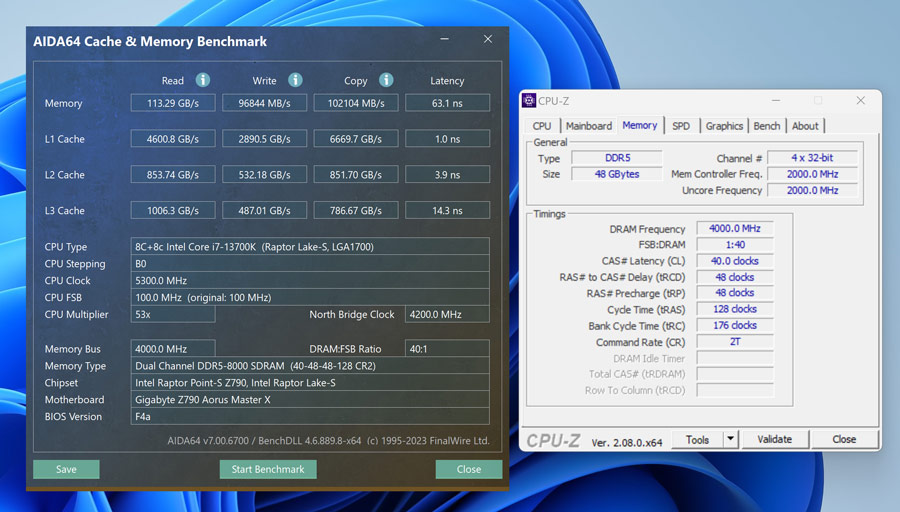The image size is (900, 512).
Task: Click the Validate button in CPU-Z
Action: pyautogui.click(x=775, y=439)
